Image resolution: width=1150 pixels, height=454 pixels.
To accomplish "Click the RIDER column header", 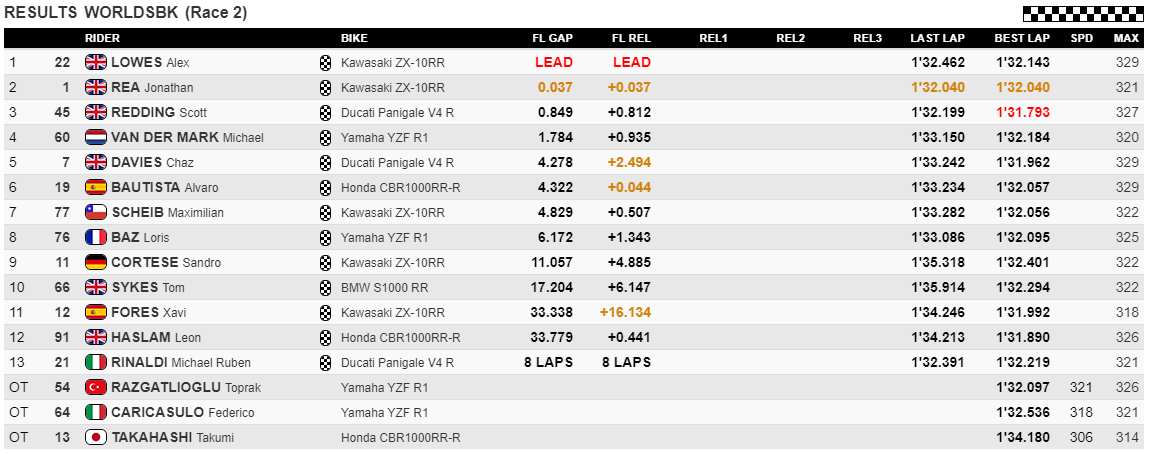I will point(103,38).
